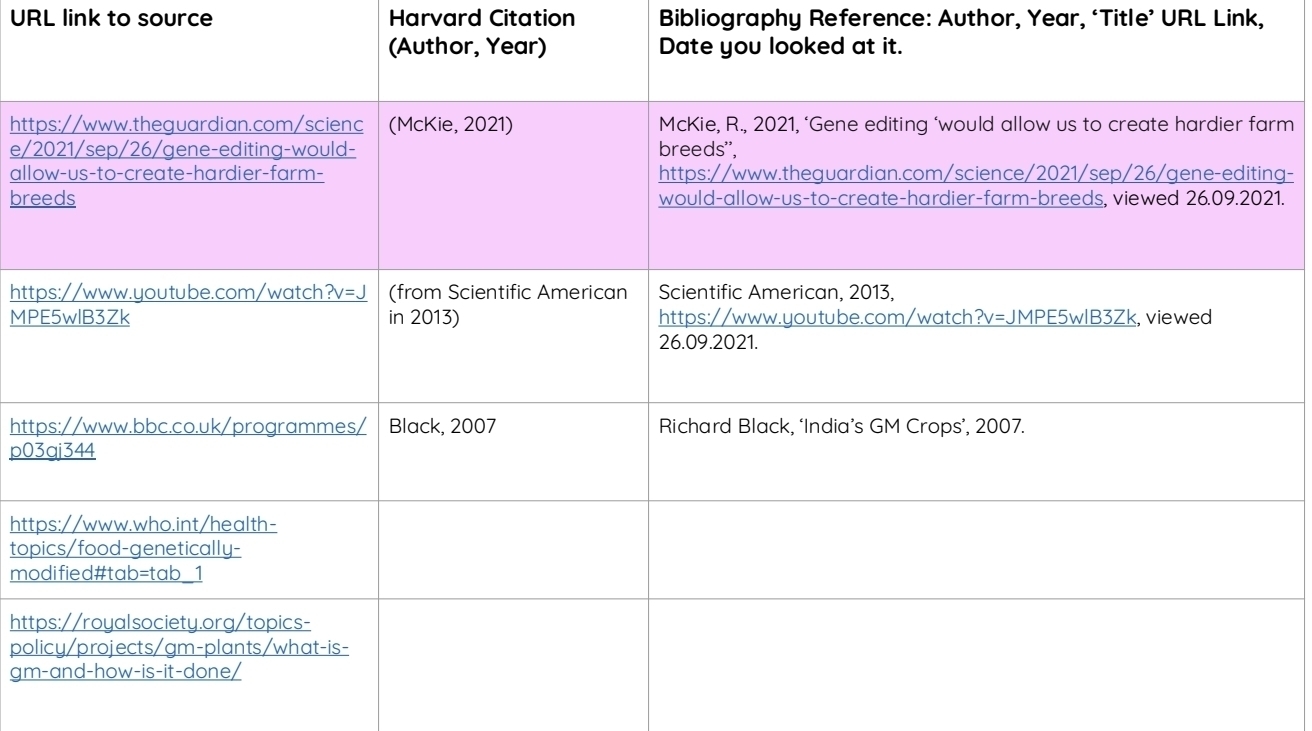Viewport: 1312px width, 731px height.
Task: Click the "Harvard Citation (Author, Year)" header
Action: 482,32
